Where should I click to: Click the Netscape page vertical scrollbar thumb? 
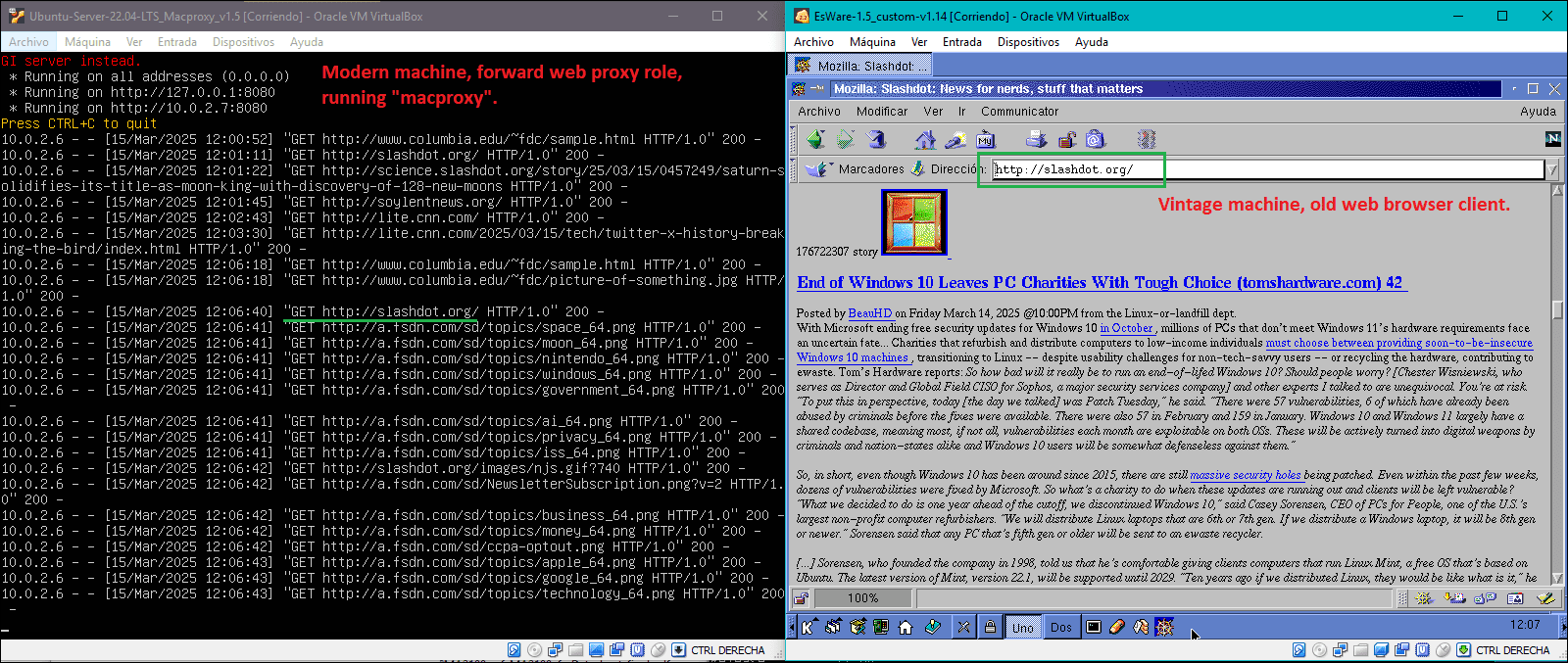[x=1557, y=308]
